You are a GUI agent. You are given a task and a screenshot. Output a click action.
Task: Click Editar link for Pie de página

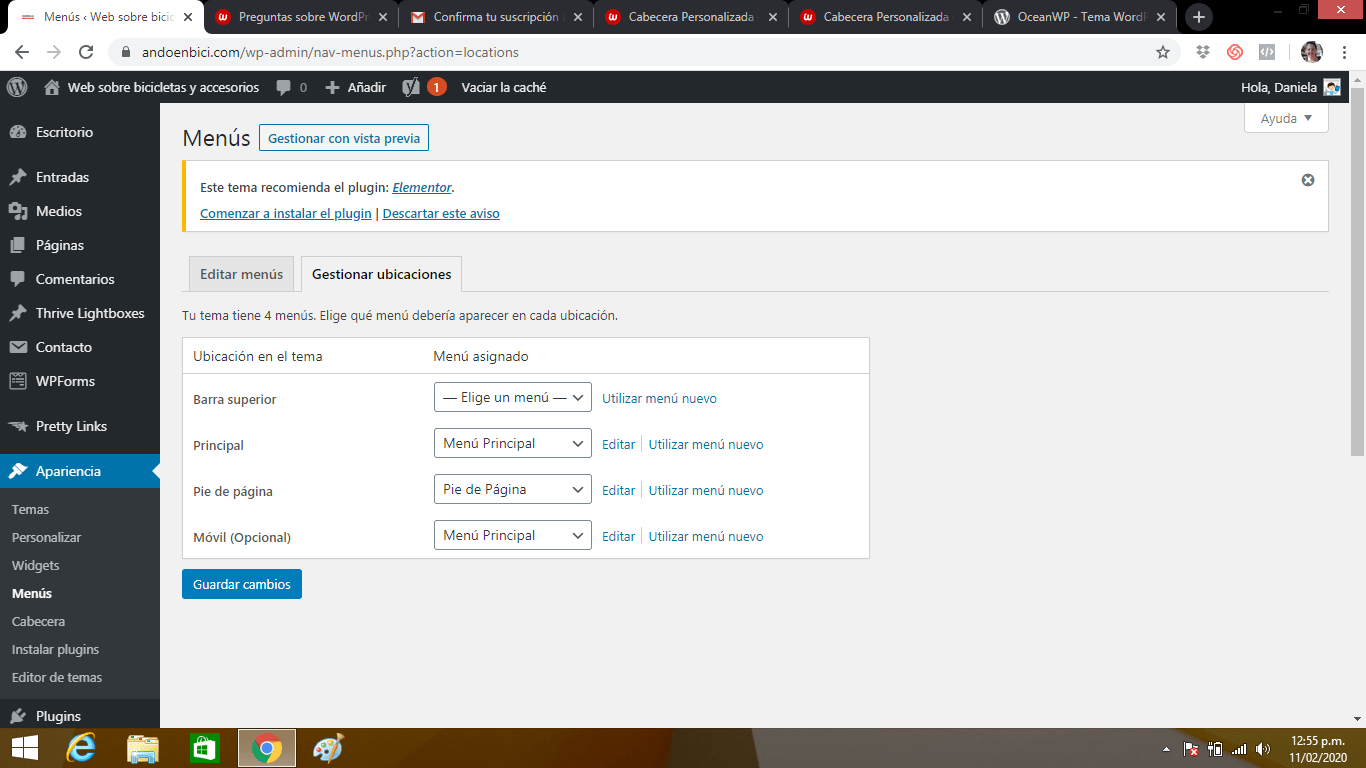[618, 490]
